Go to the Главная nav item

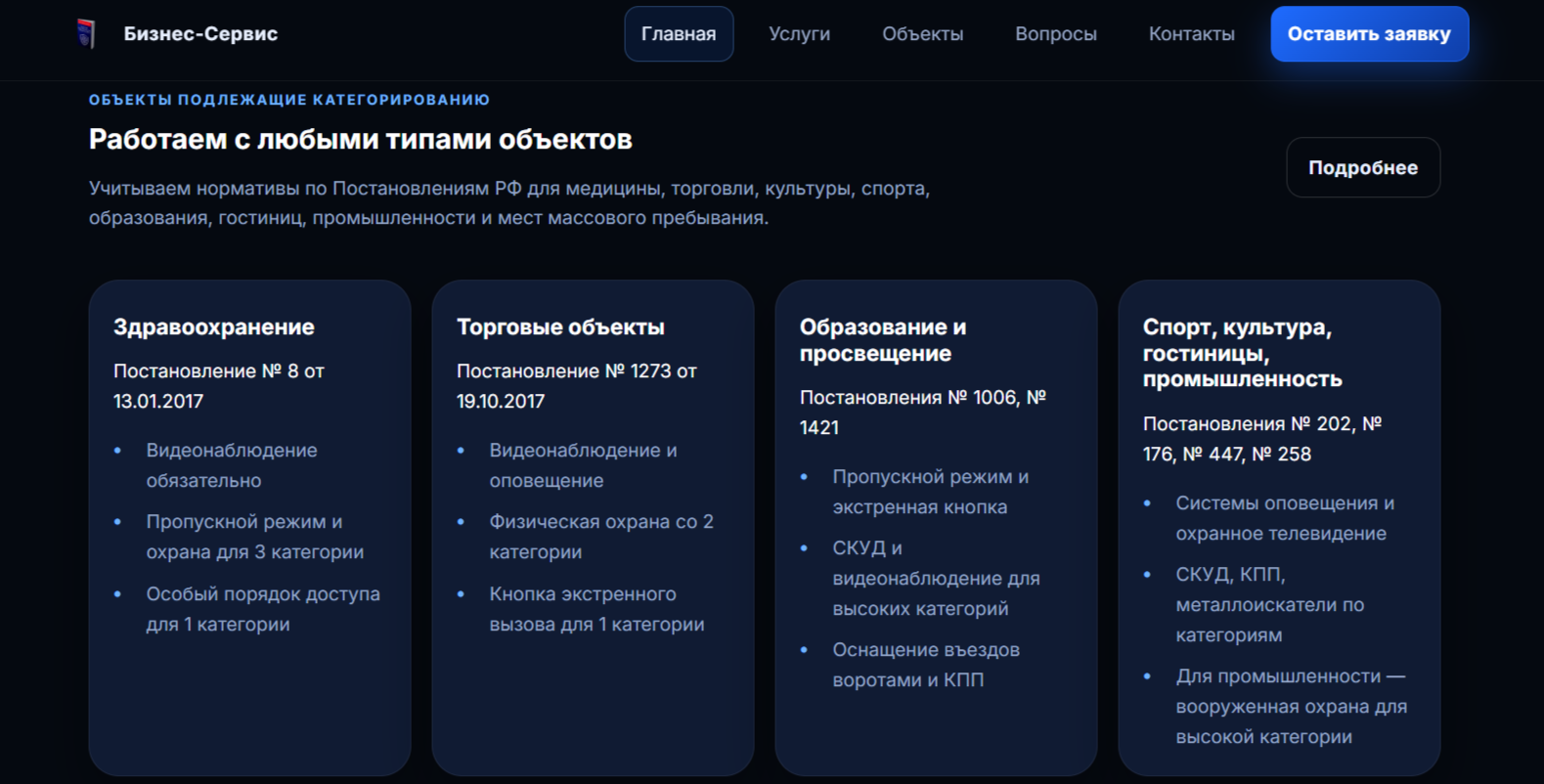coord(679,34)
